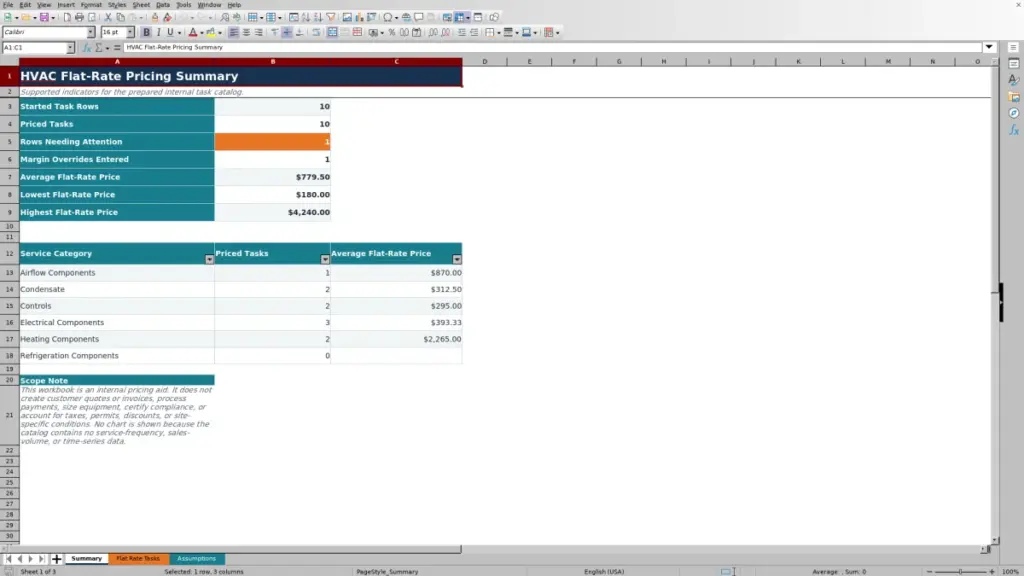Click the Name Box input field
Screen dimensions: 1024x576
[x=35, y=48]
